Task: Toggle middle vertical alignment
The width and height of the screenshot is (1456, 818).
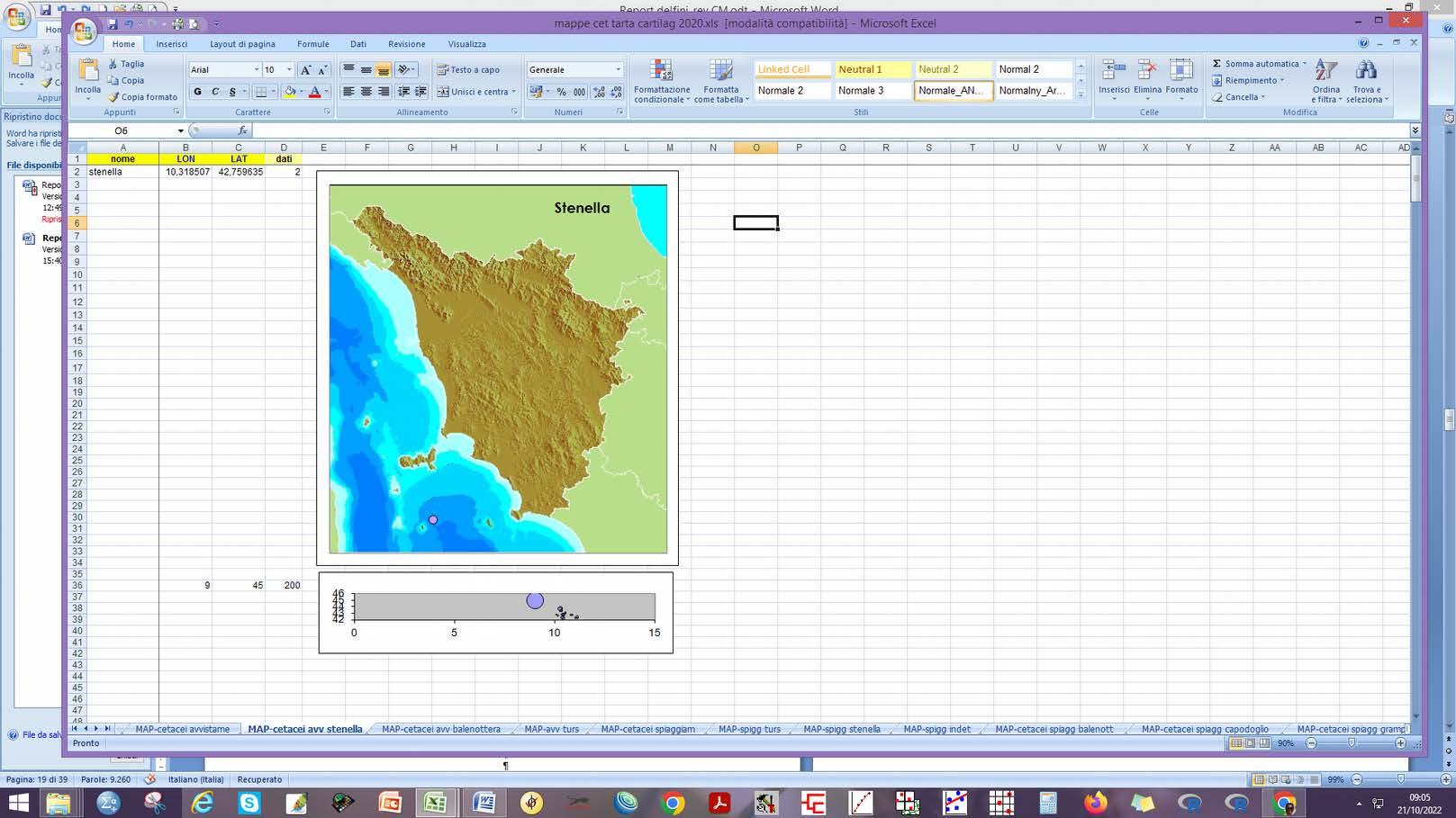Action: pyautogui.click(x=366, y=69)
